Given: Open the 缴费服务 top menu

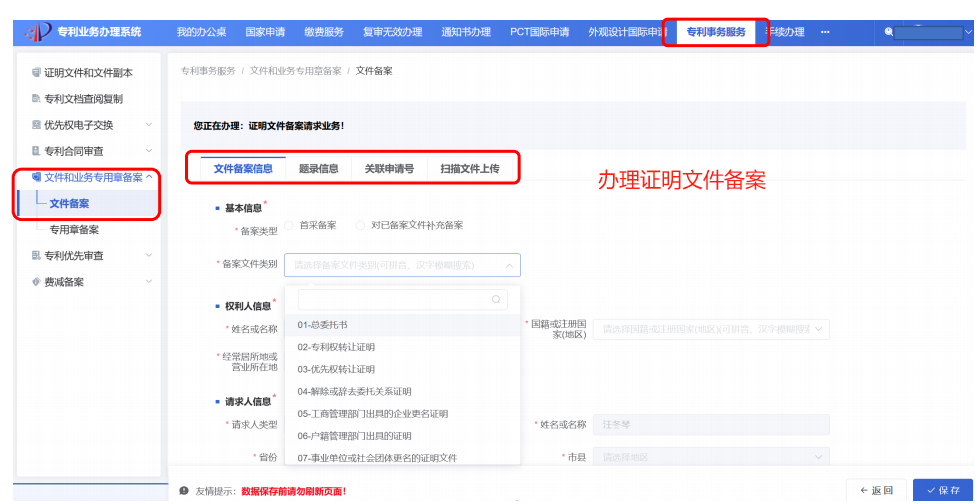Looking at the screenshot, I should click(x=321, y=32).
